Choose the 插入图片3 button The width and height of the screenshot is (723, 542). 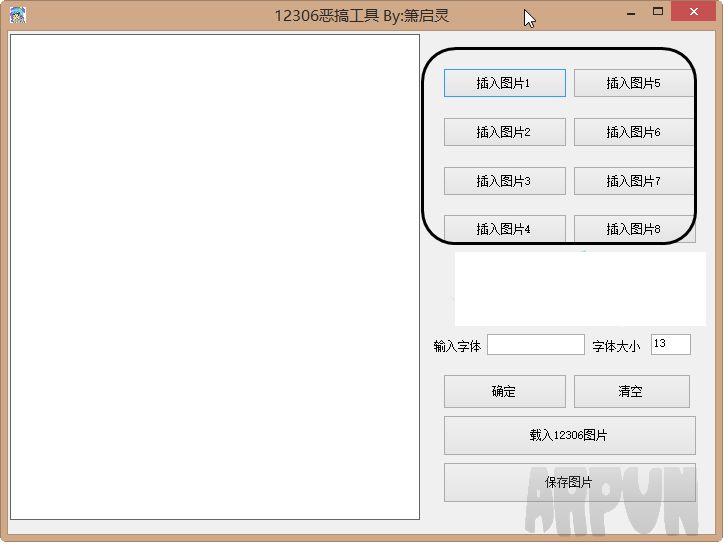pos(504,181)
